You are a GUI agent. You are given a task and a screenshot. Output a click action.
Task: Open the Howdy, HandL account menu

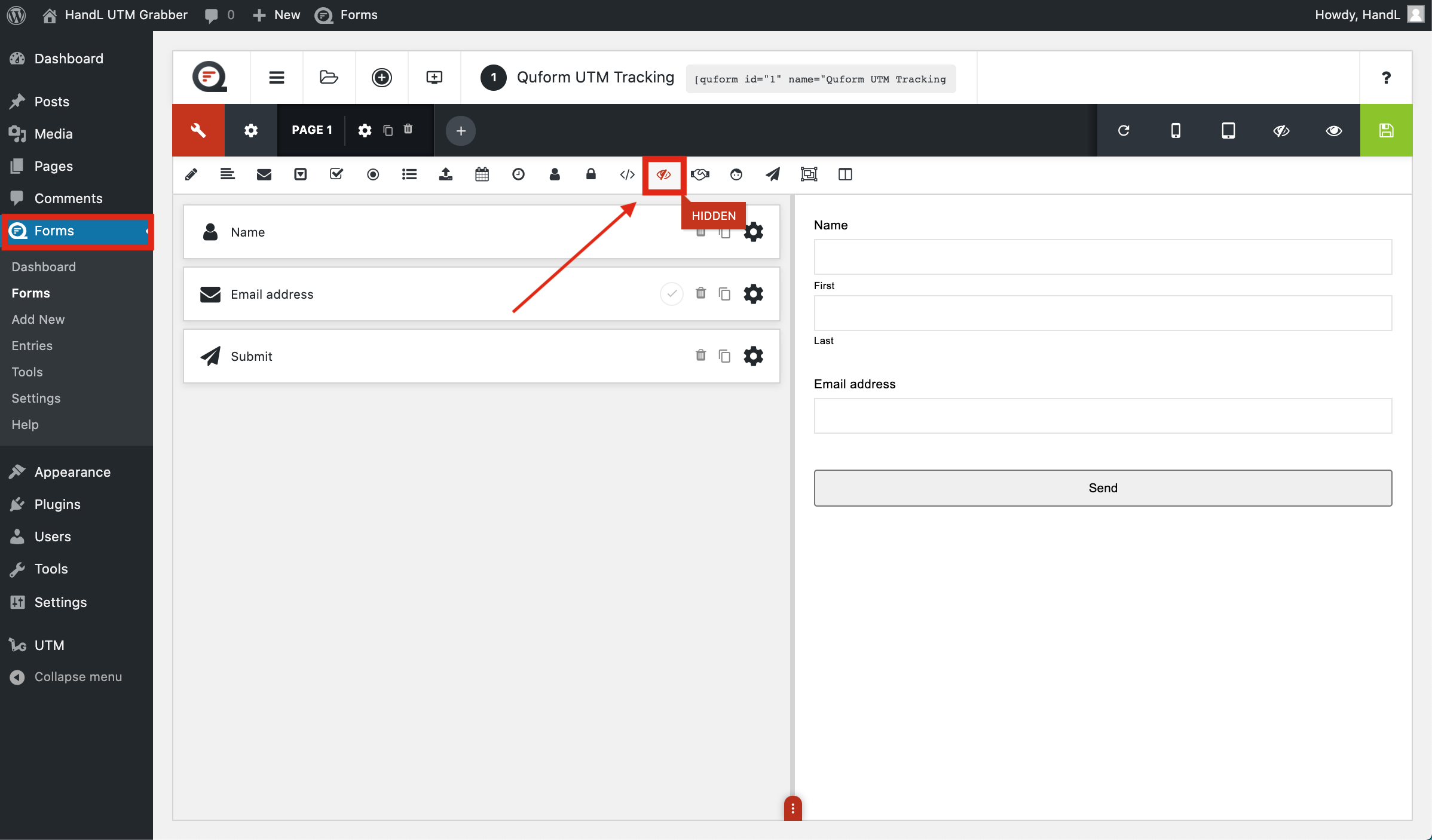(1369, 15)
